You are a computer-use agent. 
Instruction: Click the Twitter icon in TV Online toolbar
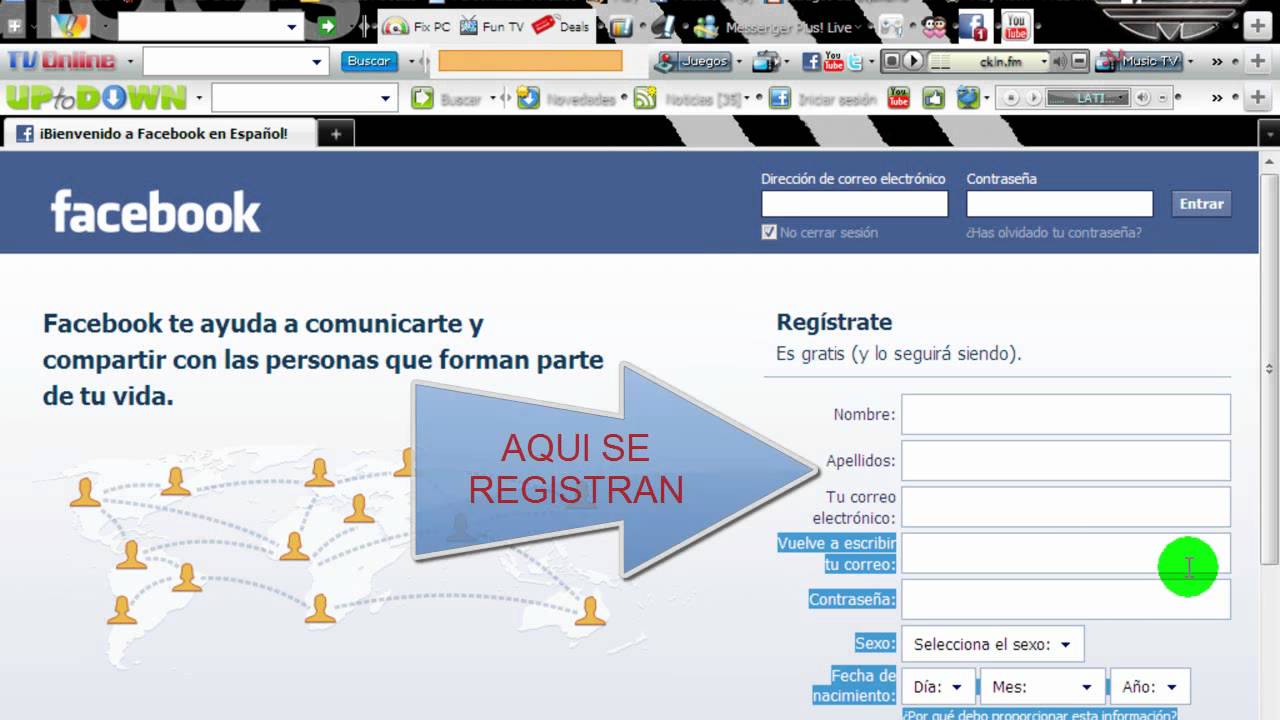click(x=856, y=62)
